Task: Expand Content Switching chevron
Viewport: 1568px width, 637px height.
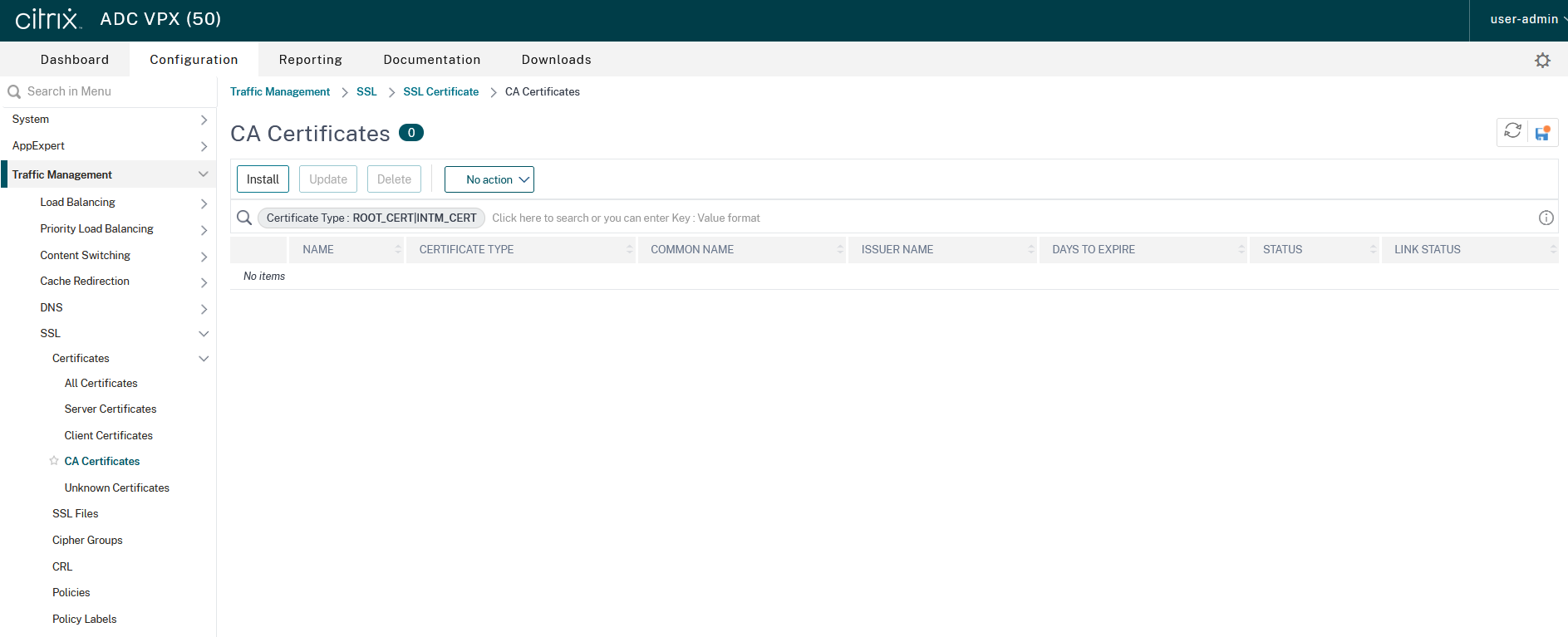Action: click(x=204, y=256)
